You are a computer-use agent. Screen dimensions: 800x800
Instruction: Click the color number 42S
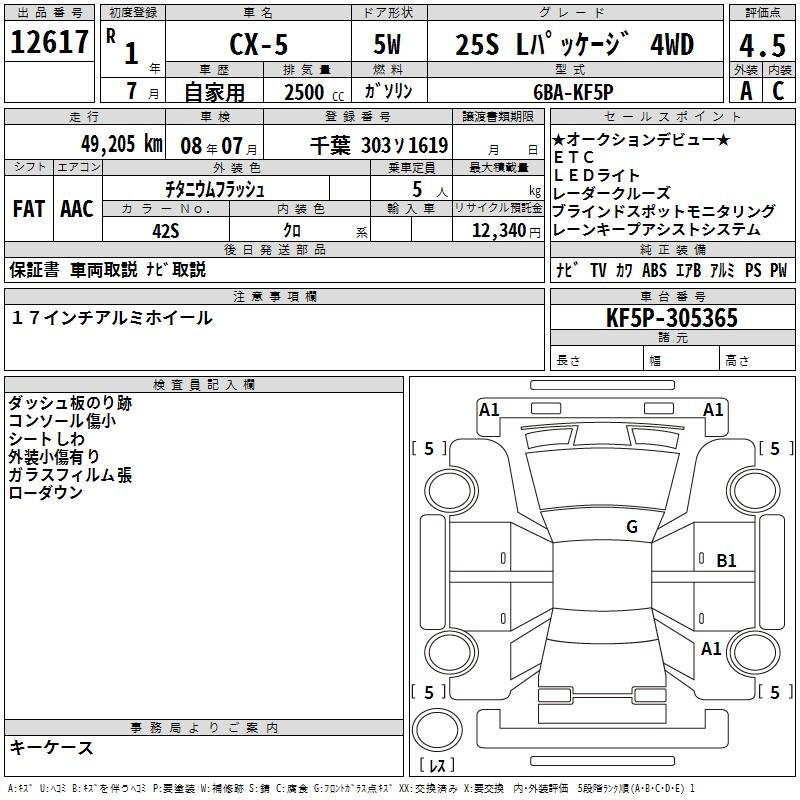tap(166, 231)
